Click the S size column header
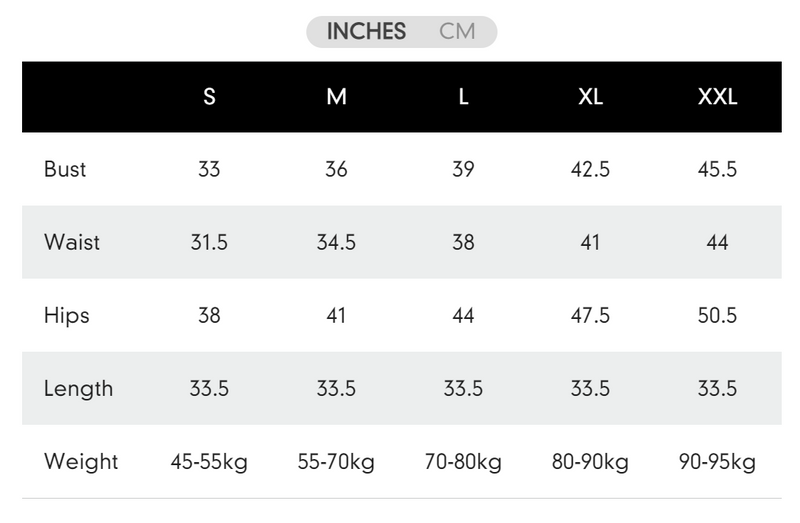Screen dimensions: 800x523 click(209, 97)
